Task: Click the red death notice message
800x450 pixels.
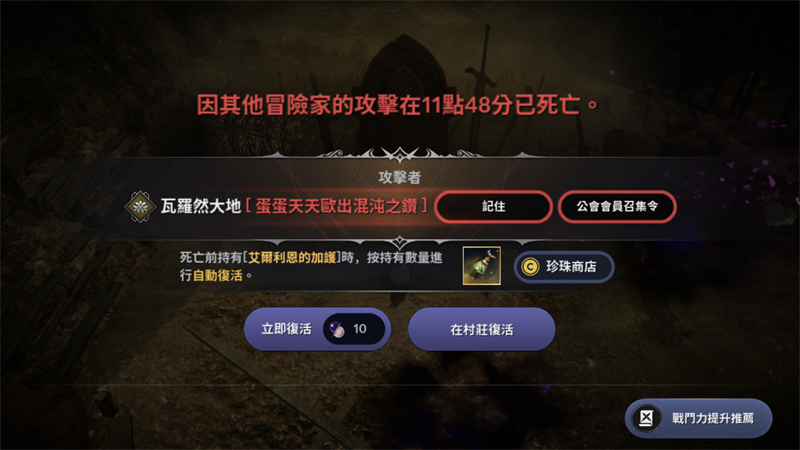Action: [x=397, y=105]
